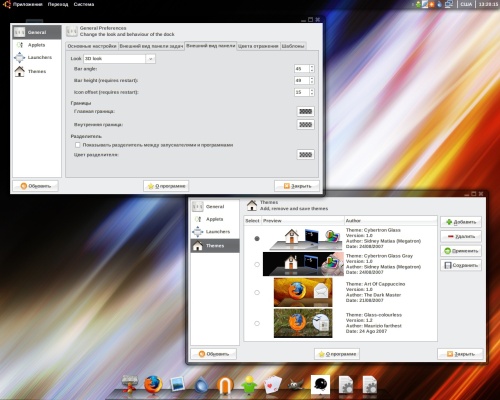500x400 pixels.
Task: Choose the Art Of Cappuccino theme radio
Action: click(x=257, y=292)
